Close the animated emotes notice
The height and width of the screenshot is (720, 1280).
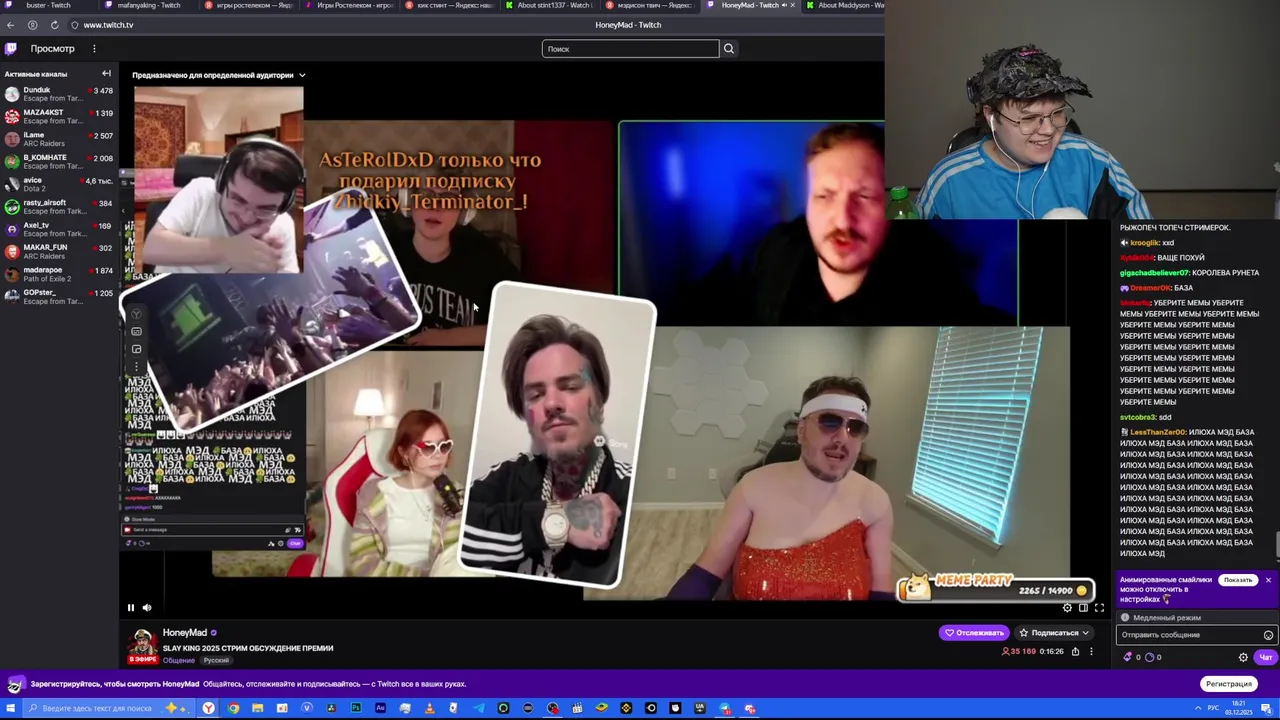pos(1268,580)
